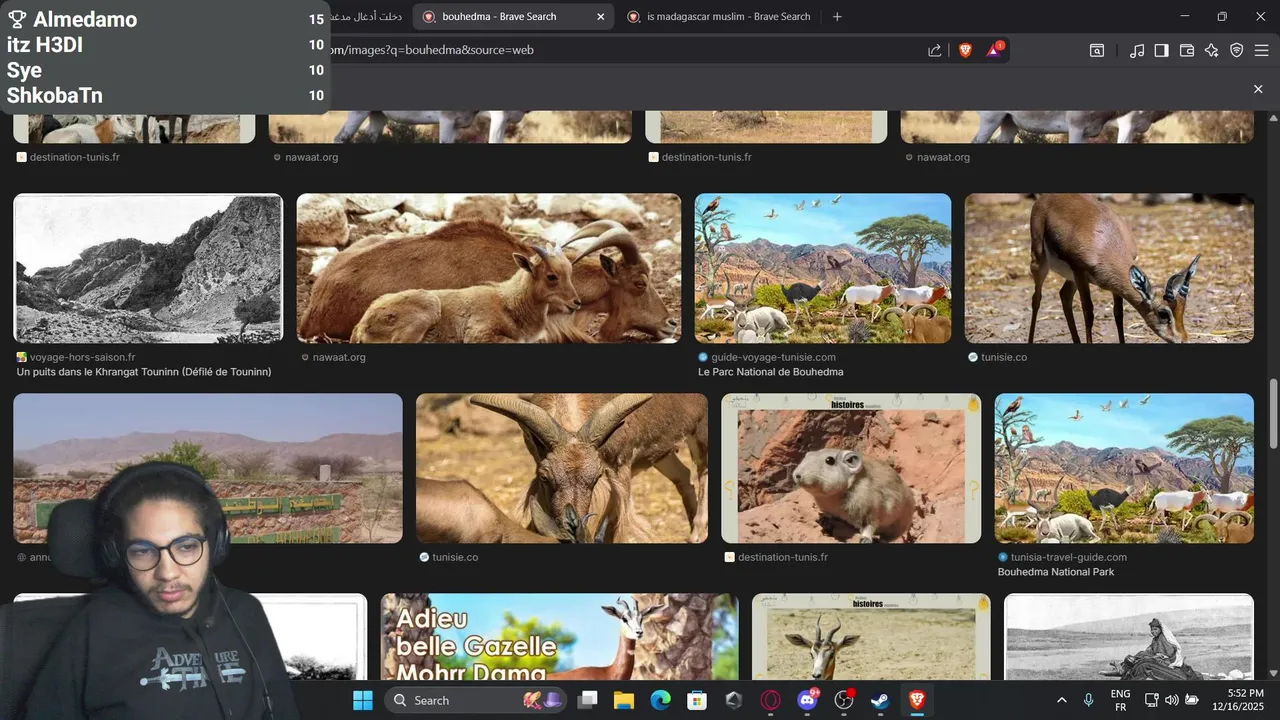
Task: Open Brave Shields lion icon
Action: [x=965, y=50]
